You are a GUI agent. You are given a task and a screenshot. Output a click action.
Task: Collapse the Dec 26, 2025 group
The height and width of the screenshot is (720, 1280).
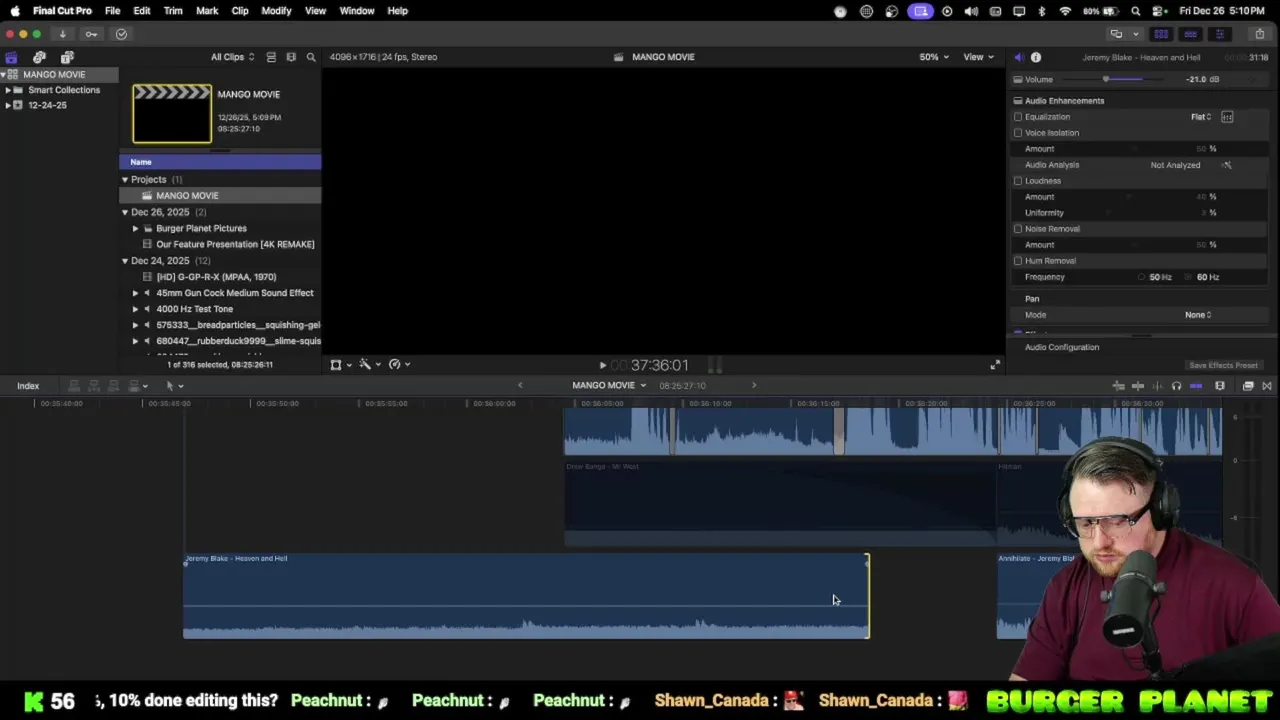(125, 212)
